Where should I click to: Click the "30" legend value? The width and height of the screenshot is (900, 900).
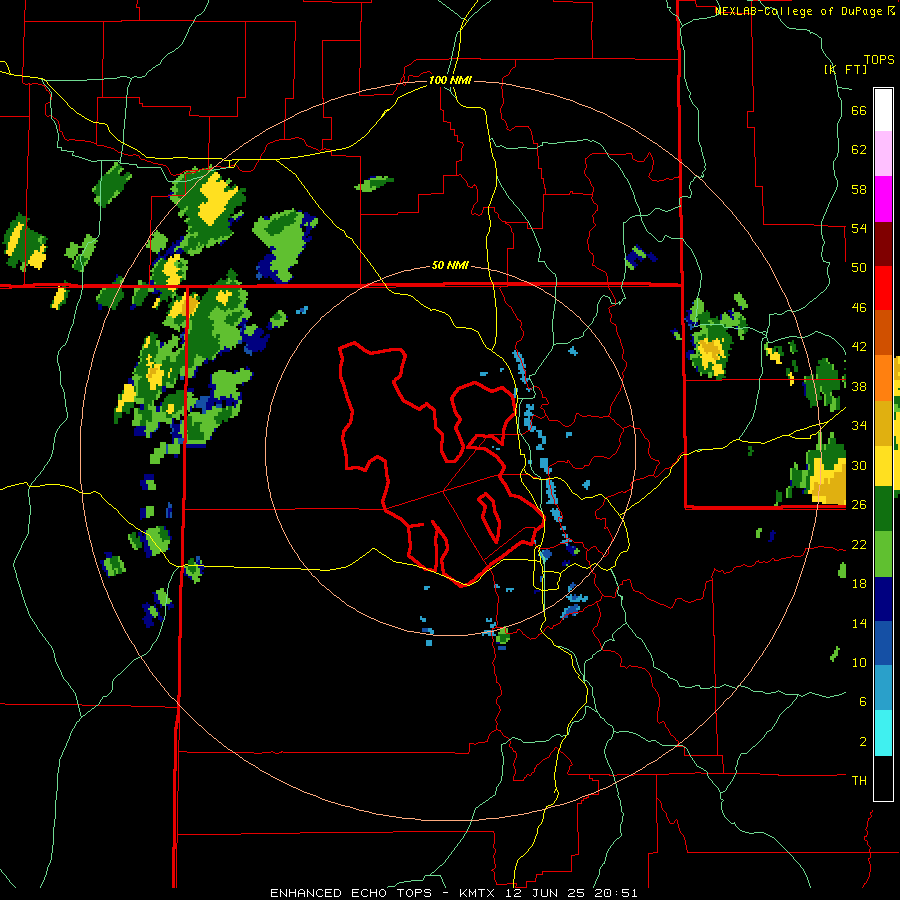click(859, 465)
